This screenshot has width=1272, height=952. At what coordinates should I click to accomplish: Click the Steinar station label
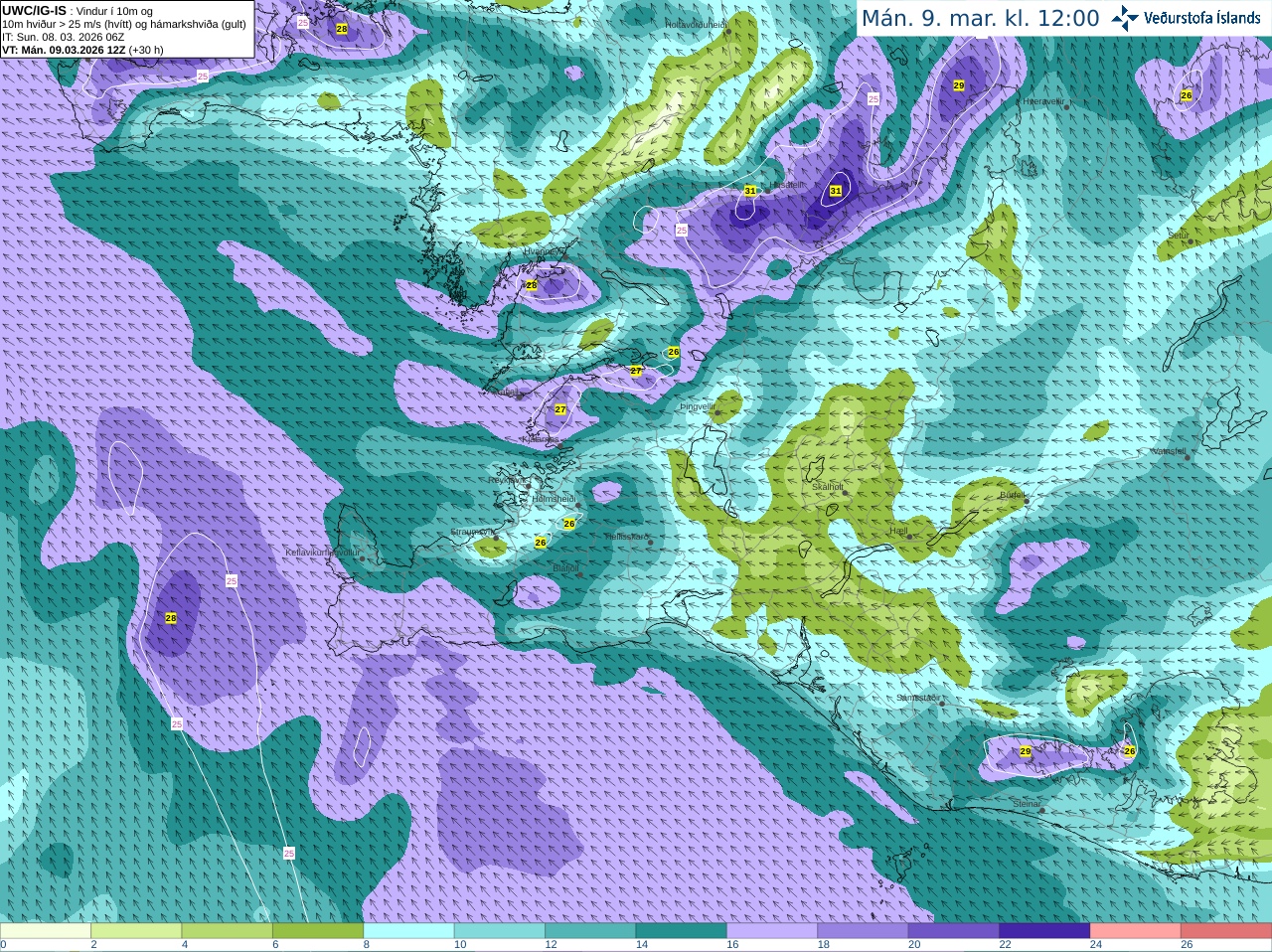click(1027, 804)
